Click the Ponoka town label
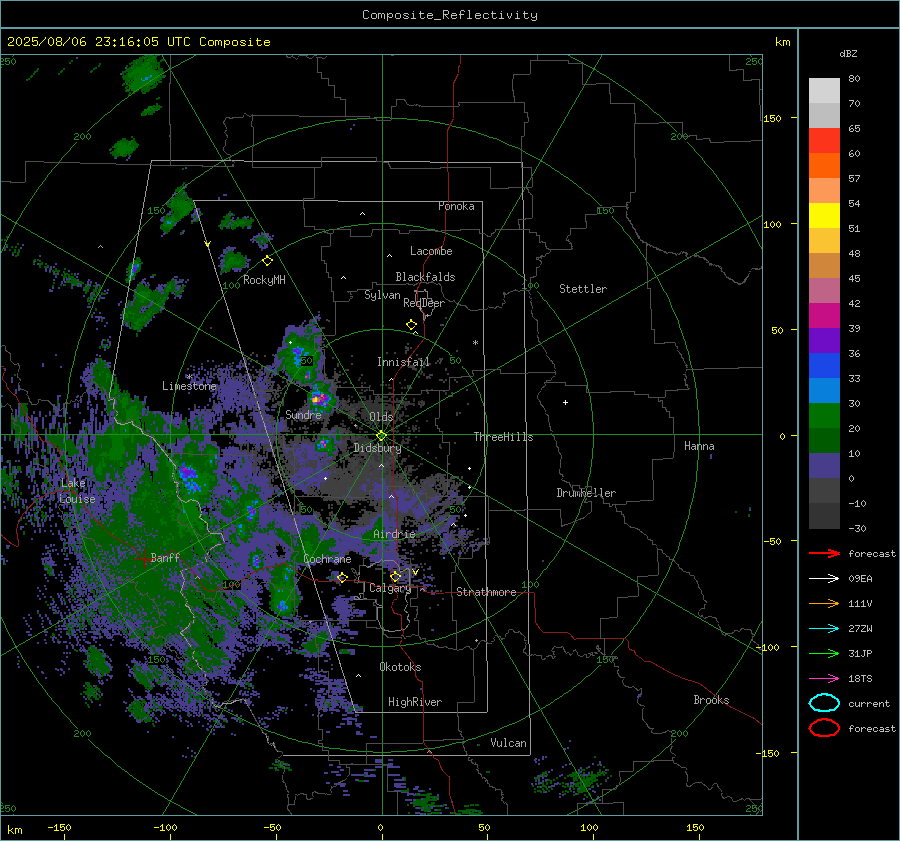This screenshot has width=900, height=841. click(456, 206)
